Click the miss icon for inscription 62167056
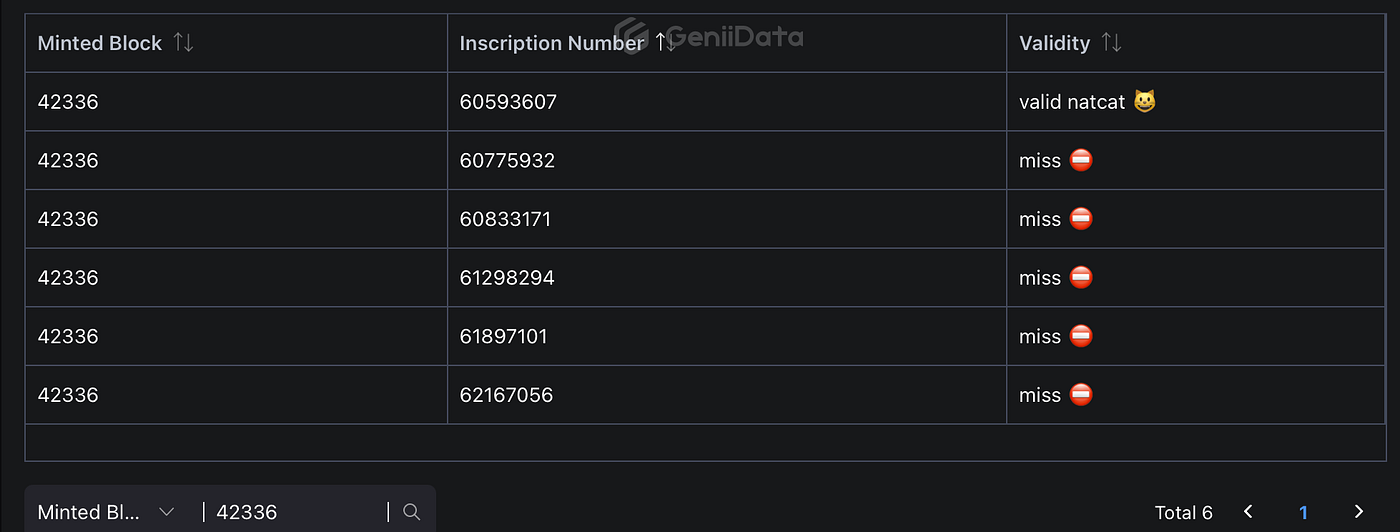This screenshot has height=532, width=1400. [1081, 394]
